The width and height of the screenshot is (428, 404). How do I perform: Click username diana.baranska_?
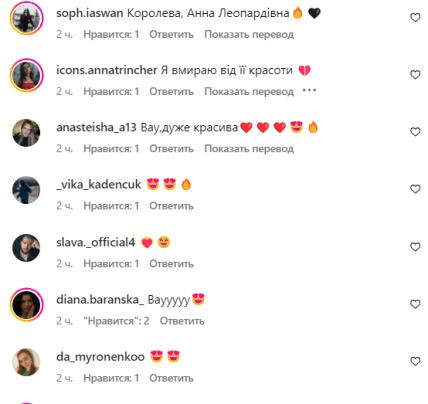click(x=100, y=300)
